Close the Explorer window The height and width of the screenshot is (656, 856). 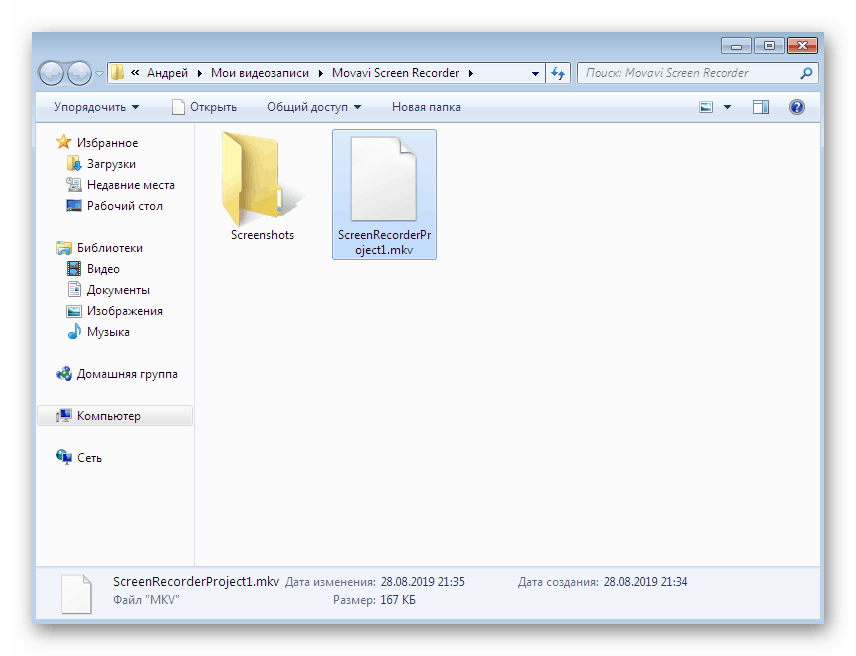coord(802,46)
